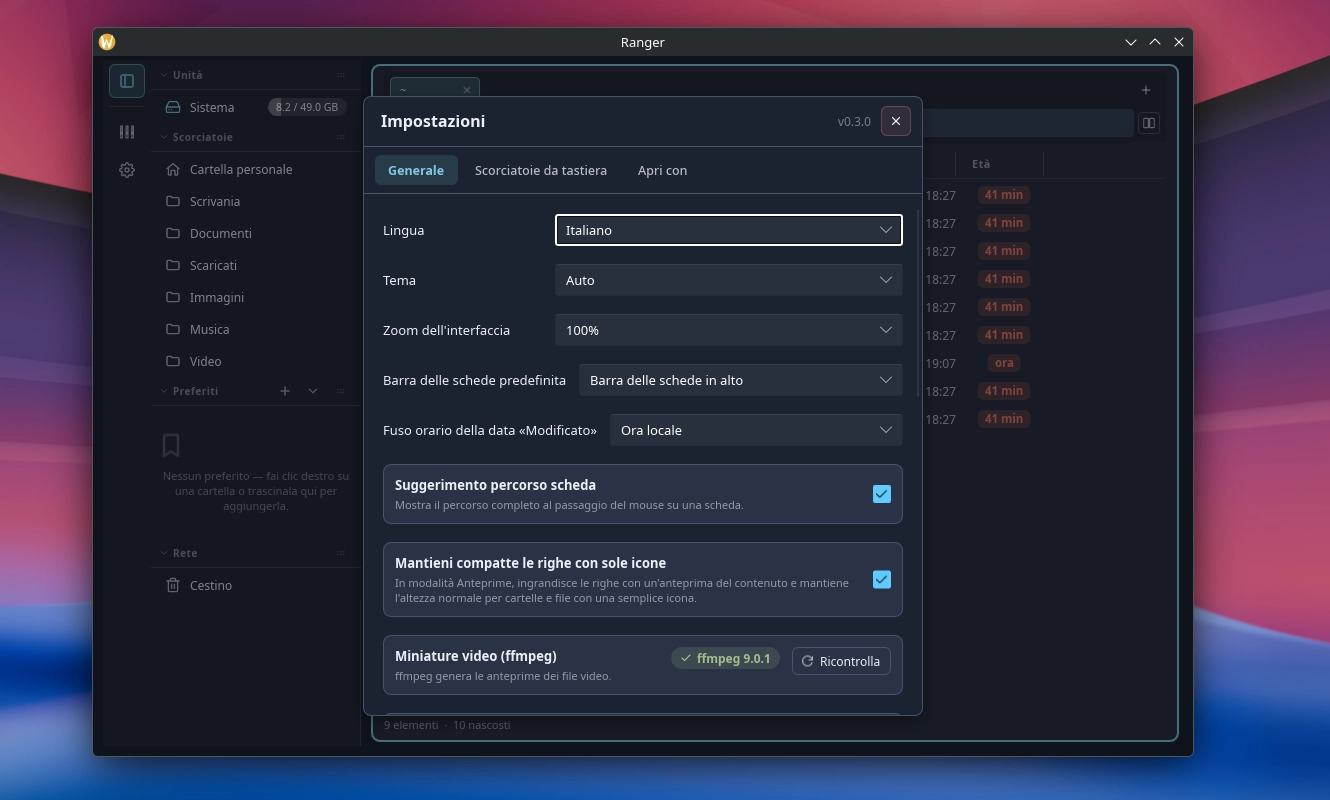The image size is (1330, 800).
Task: Expand the Tema dropdown set to Auto
Action: click(729, 280)
